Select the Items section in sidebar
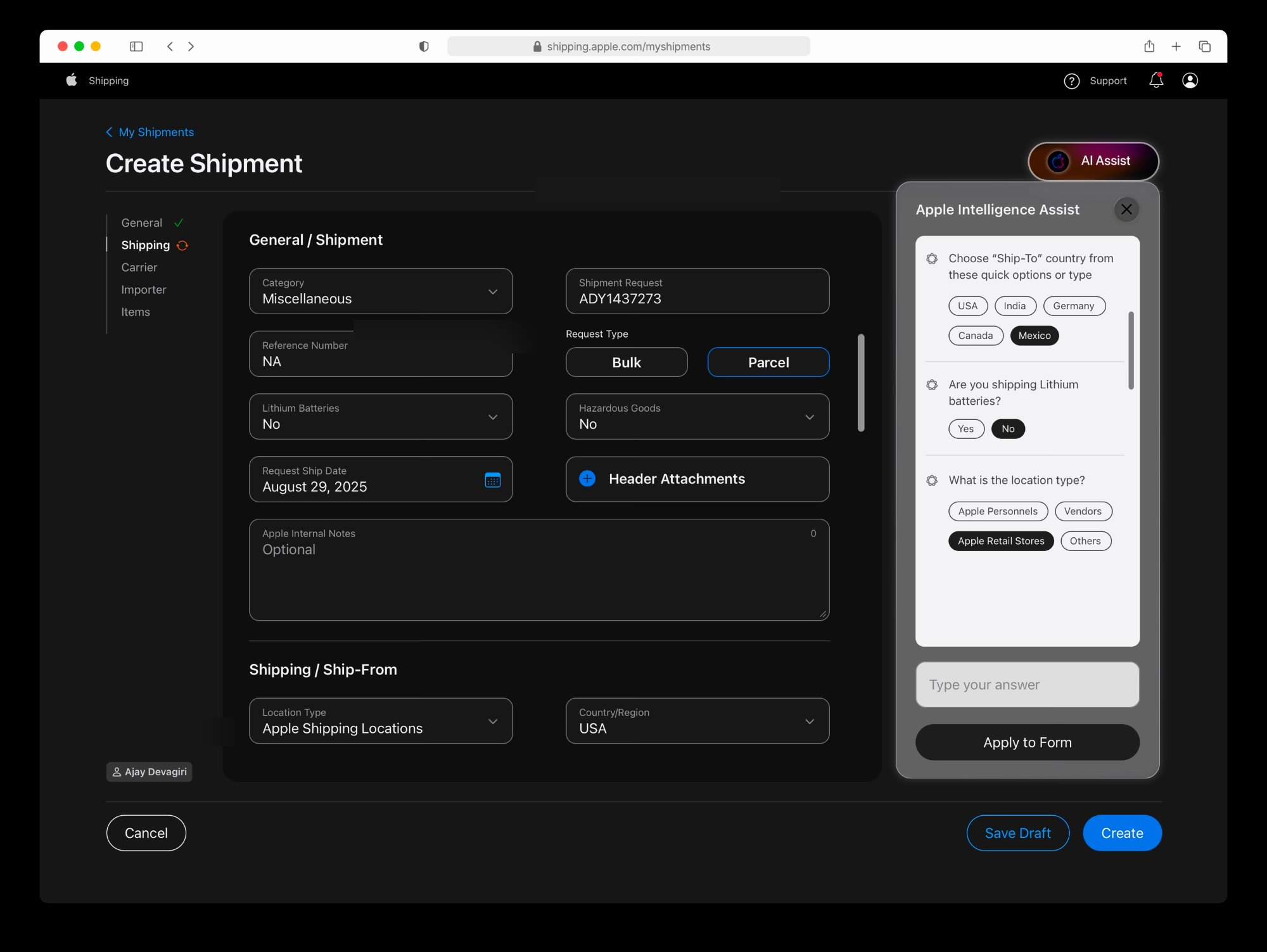1267x952 pixels. coord(136,312)
